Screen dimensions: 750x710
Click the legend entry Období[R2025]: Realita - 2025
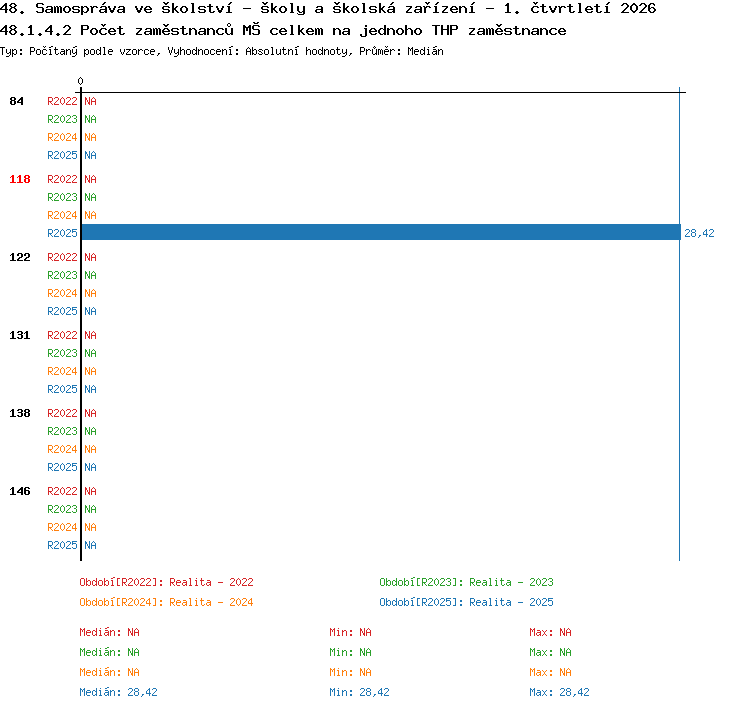(x=466, y=602)
